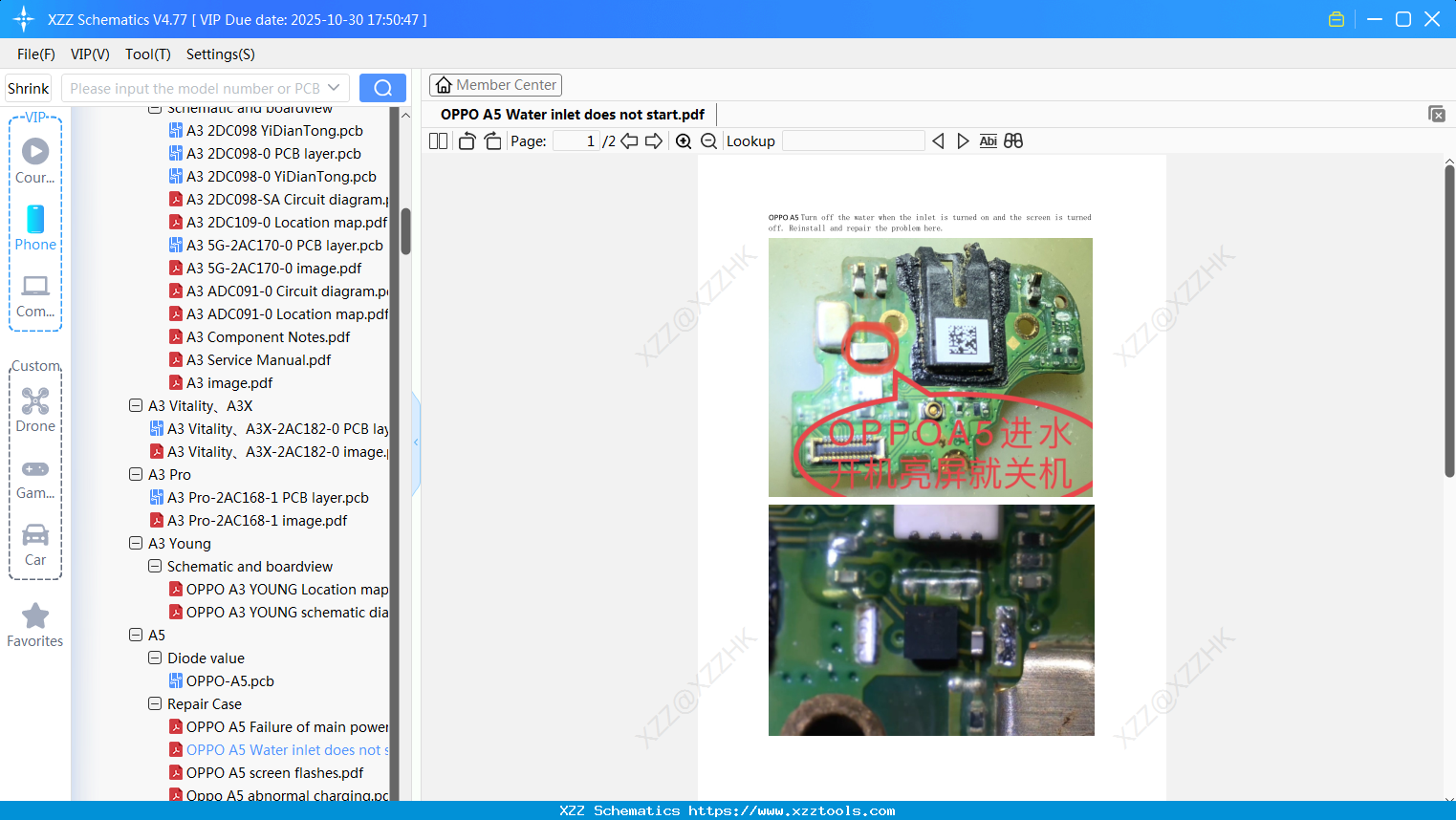
Task: Open the Tool menu
Action: tap(148, 54)
